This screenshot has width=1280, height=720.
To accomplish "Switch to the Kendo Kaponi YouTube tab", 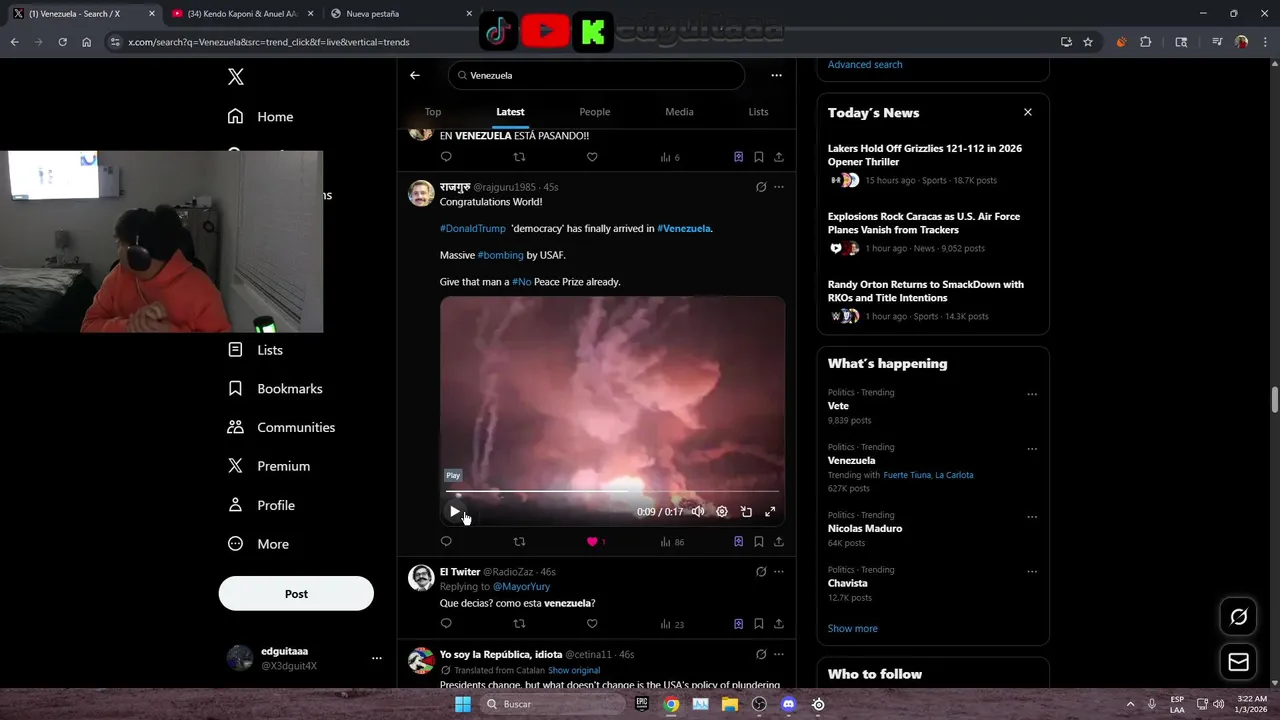I will coord(243,14).
